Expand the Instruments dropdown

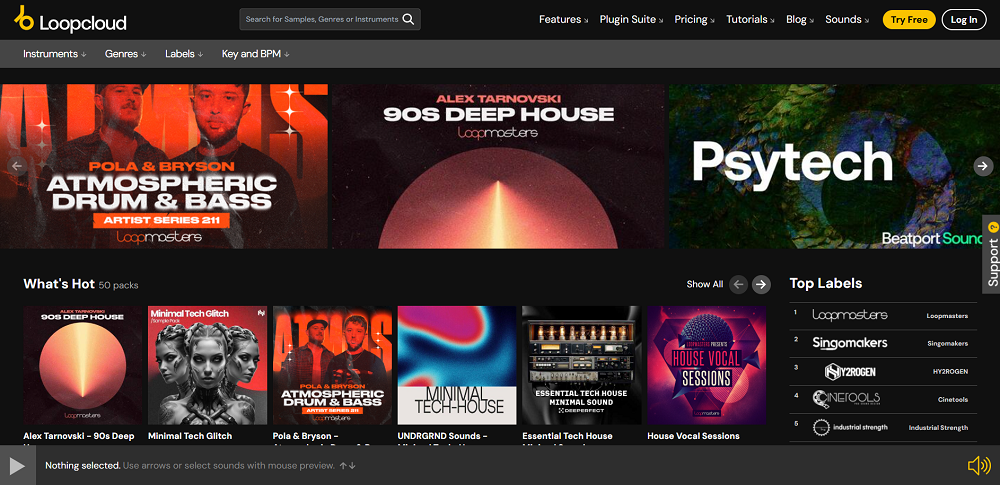click(54, 54)
